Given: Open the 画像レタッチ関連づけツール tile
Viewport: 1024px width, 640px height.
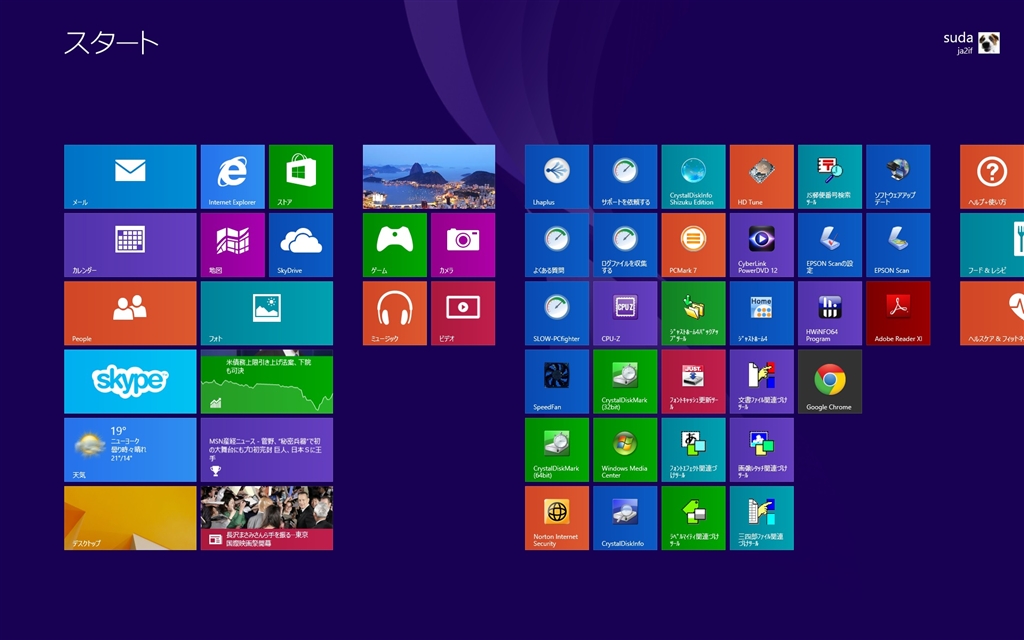Looking at the screenshot, I should (x=761, y=450).
